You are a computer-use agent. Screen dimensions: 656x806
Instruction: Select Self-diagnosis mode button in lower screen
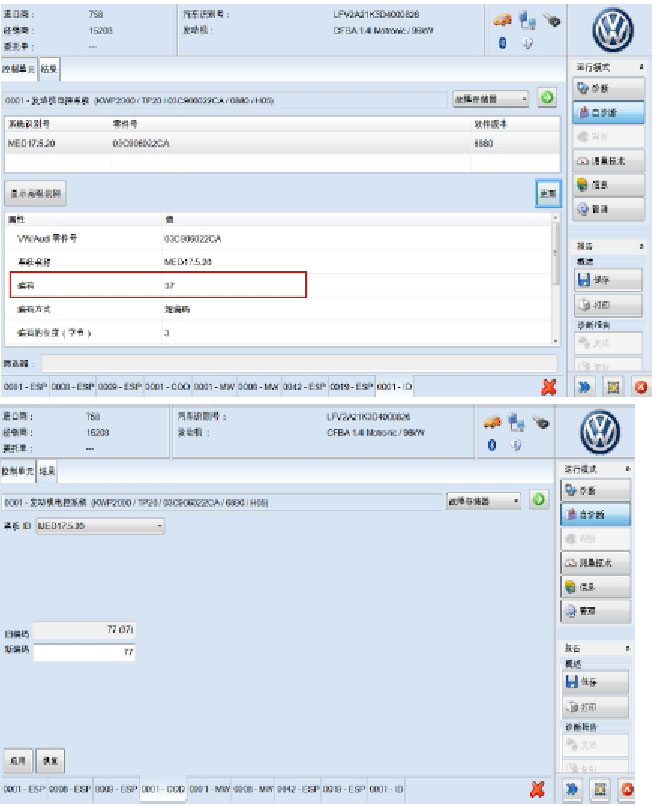pyautogui.click(x=595, y=515)
